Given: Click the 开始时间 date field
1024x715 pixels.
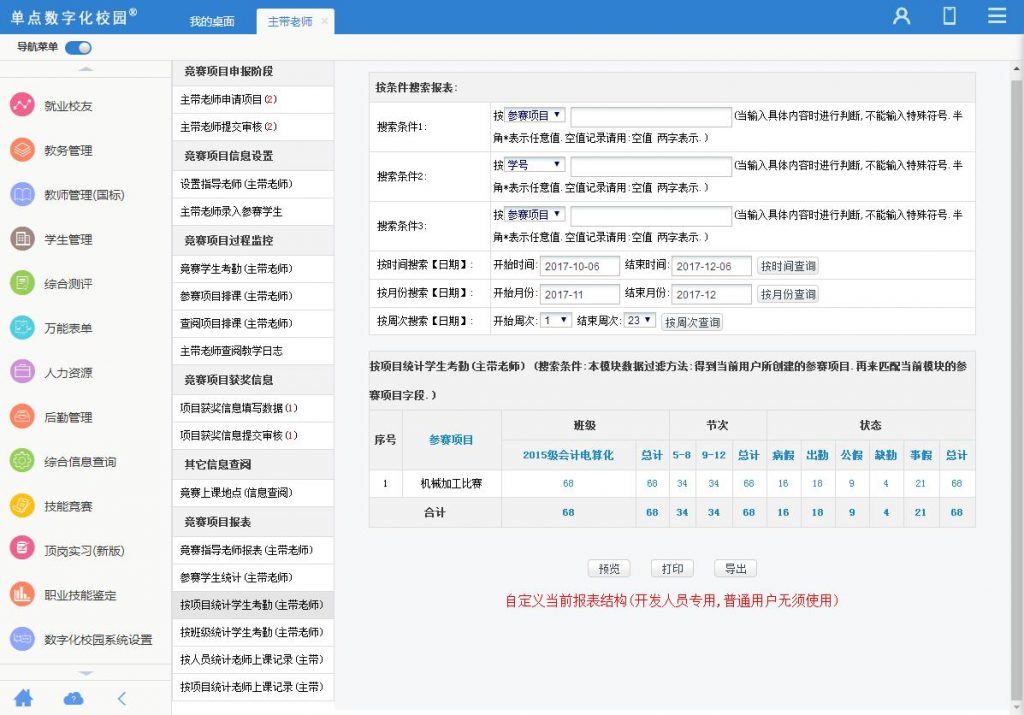Looking at the screenshot, I should click(580, 266).
